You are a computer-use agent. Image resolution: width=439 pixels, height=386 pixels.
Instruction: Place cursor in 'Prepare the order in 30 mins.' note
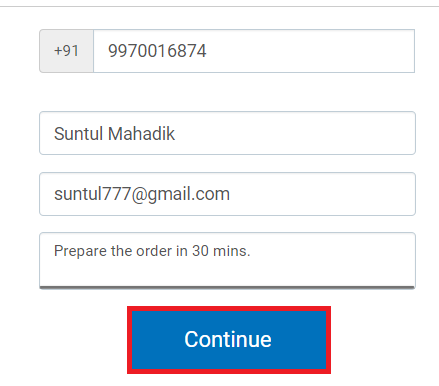[152, 251]
